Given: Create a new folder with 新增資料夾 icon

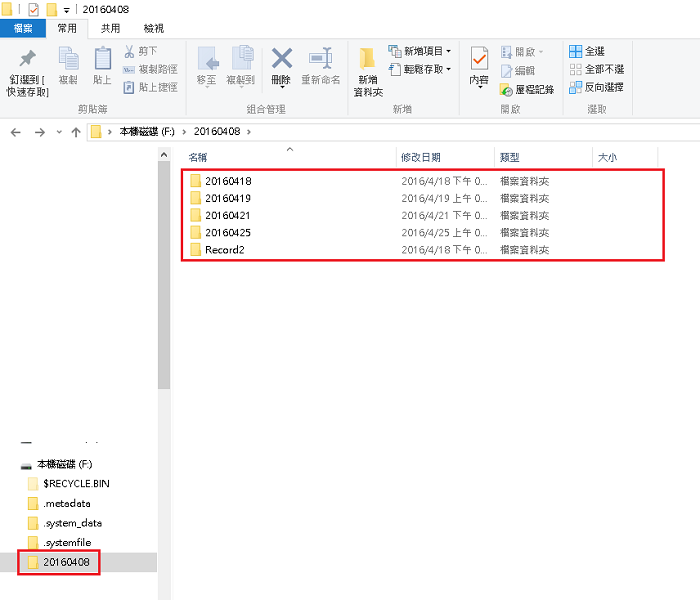Looking at the screenshot, I should click(x=368, y=60).
